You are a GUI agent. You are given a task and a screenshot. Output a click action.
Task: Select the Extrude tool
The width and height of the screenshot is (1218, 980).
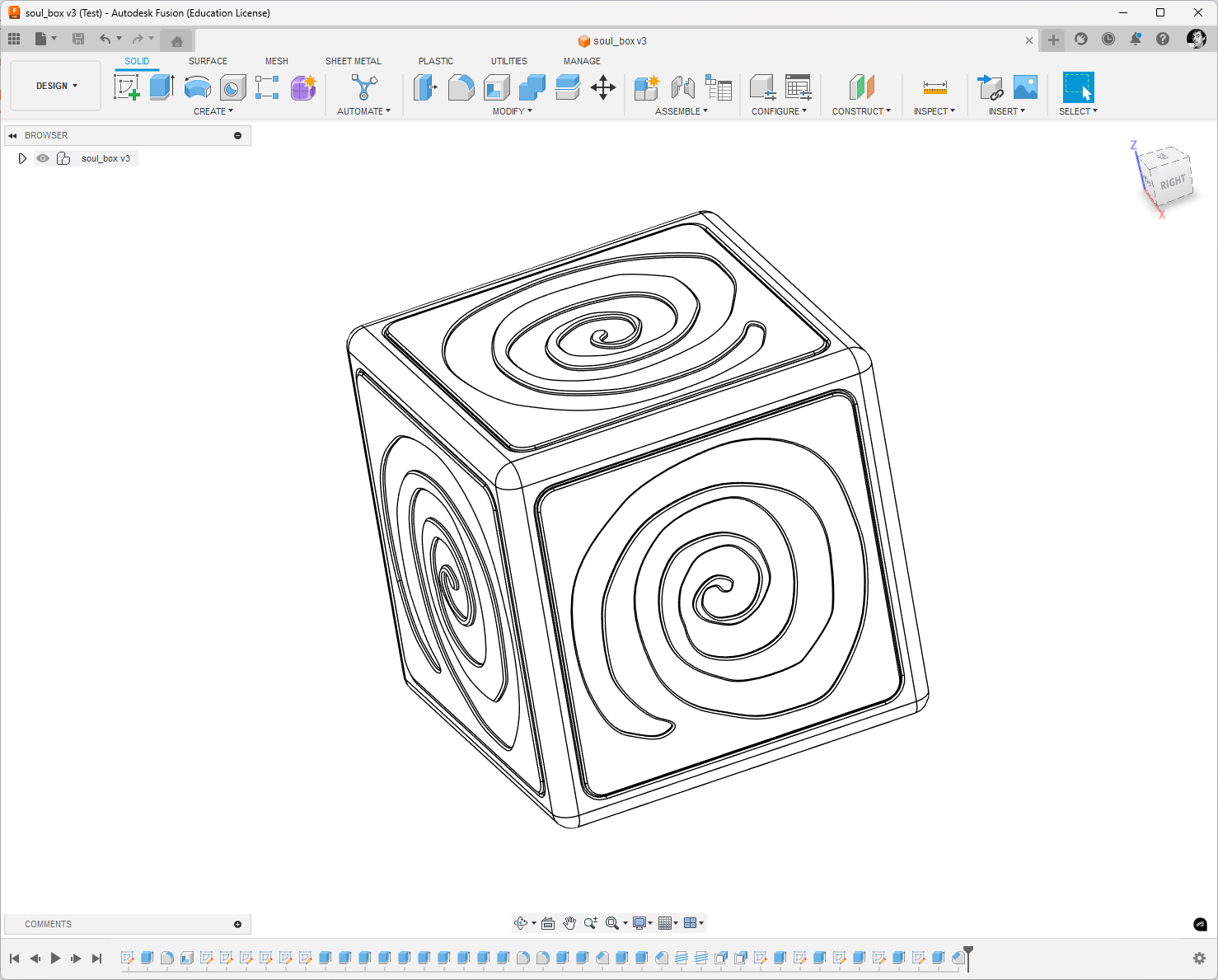coord(162,87)
